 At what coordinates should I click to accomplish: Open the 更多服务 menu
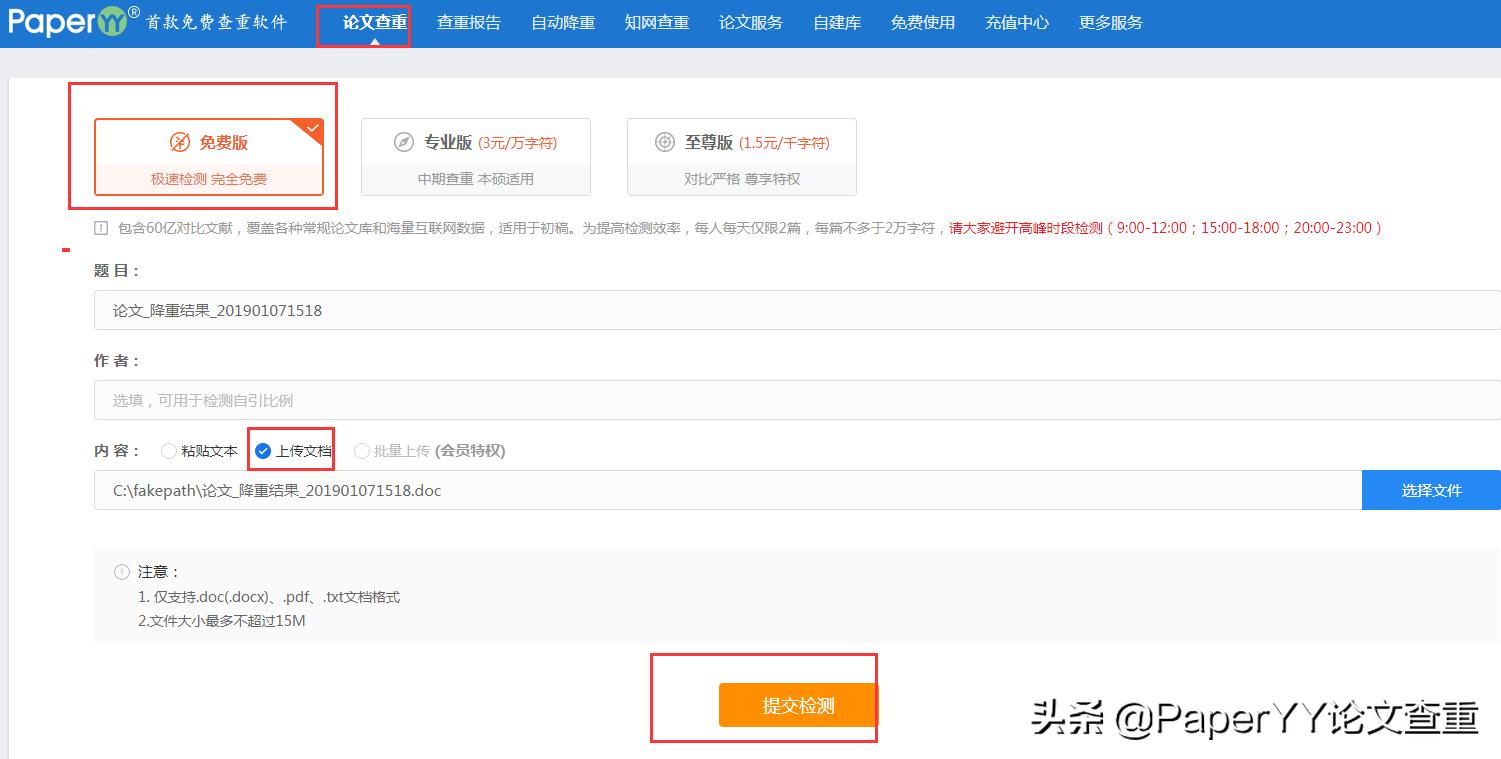click(x=1110, y=21)
